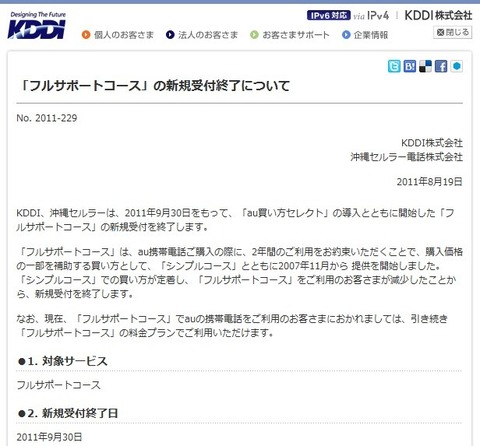Click navy arrow icon beside 法人のお客さま

pos(170,35)
